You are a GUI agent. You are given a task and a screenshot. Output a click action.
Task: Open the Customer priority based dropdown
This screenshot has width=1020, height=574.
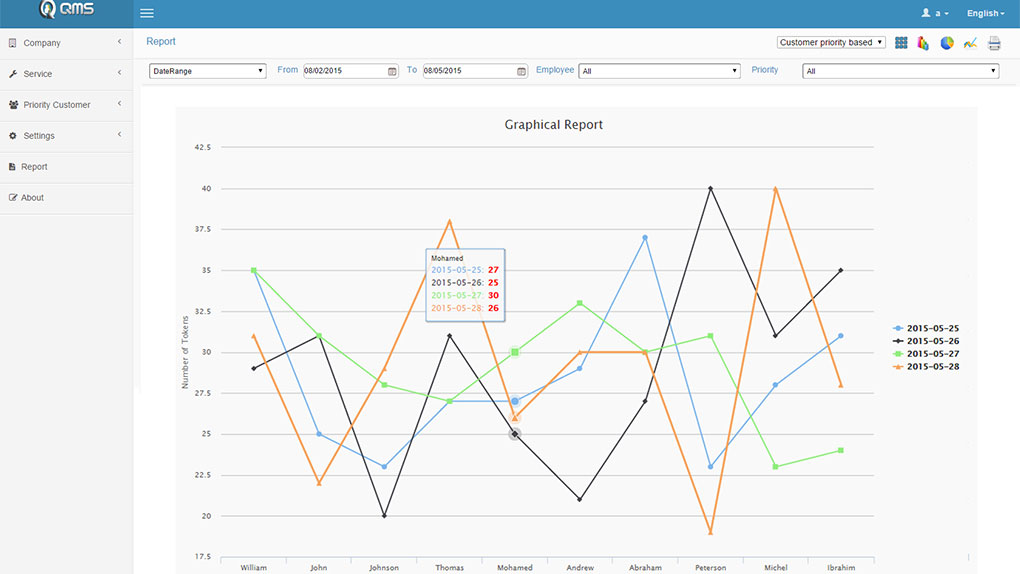pos(831,43)
